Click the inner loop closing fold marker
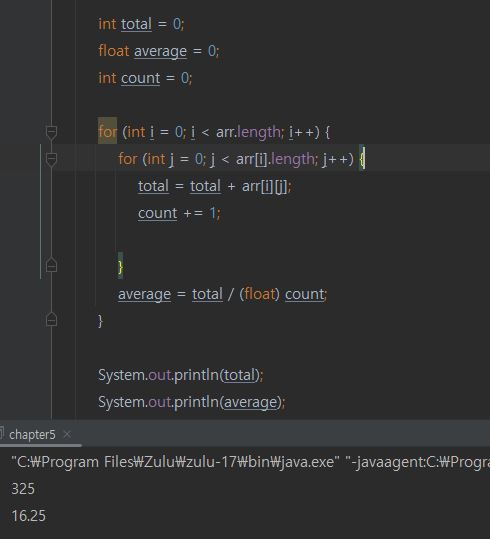 coord(51,265)
